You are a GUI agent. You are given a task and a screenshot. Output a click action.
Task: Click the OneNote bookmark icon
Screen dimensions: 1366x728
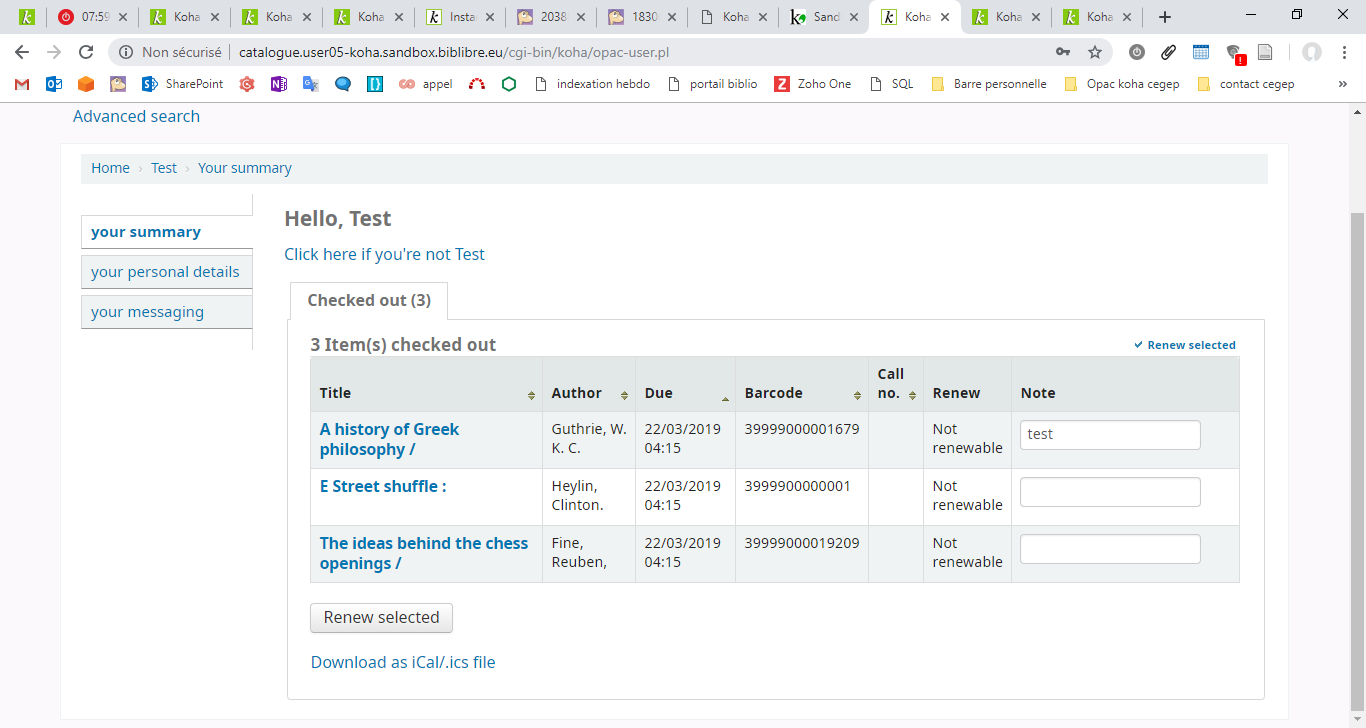tap(279, 84)
